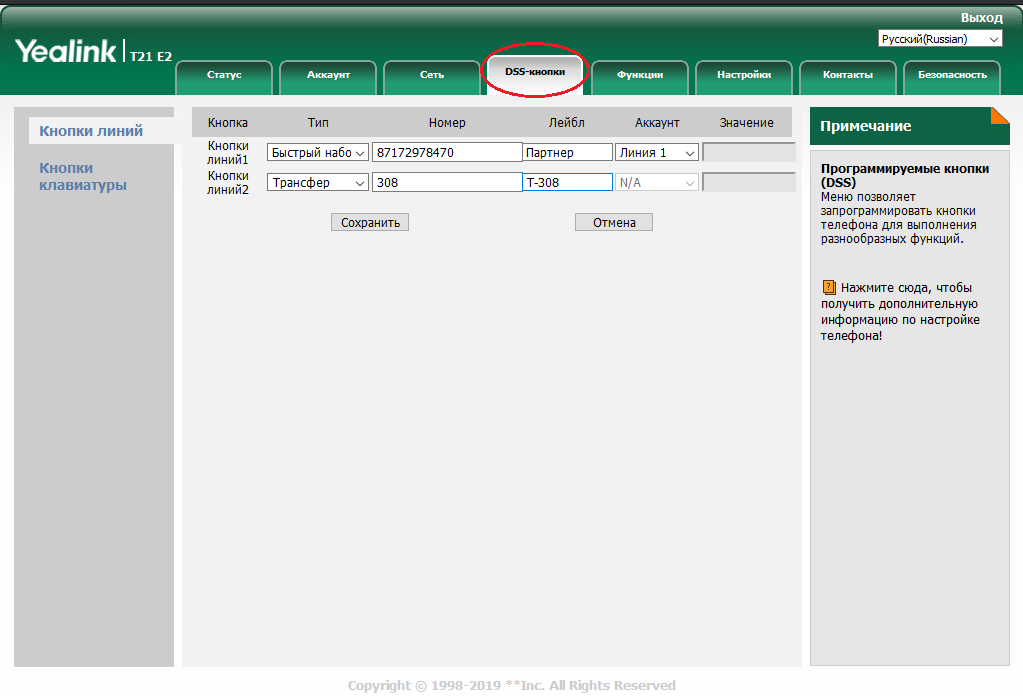Click the number field containing 87172978470

coord(446,153)
